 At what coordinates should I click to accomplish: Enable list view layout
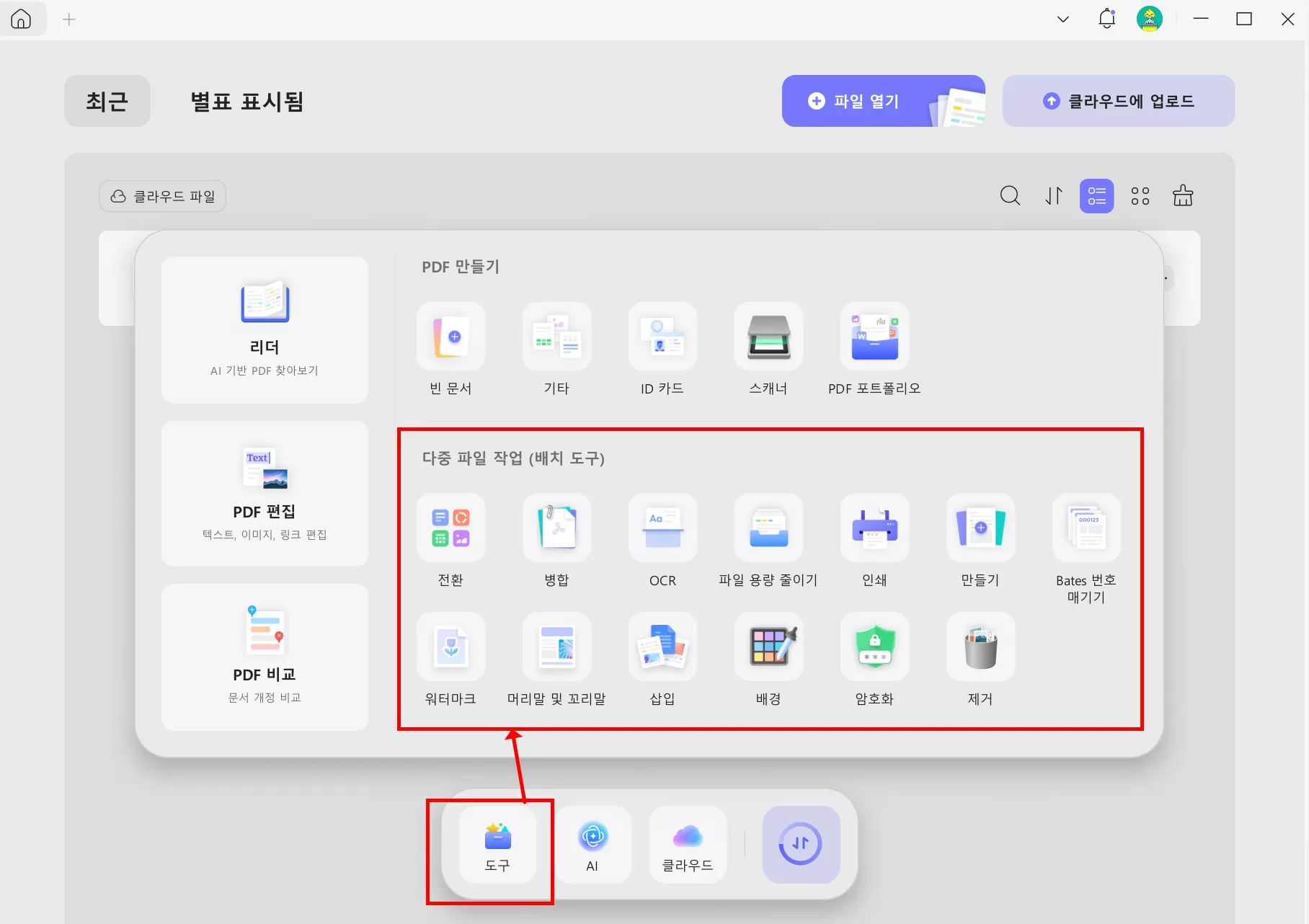tap(1096, 195)
